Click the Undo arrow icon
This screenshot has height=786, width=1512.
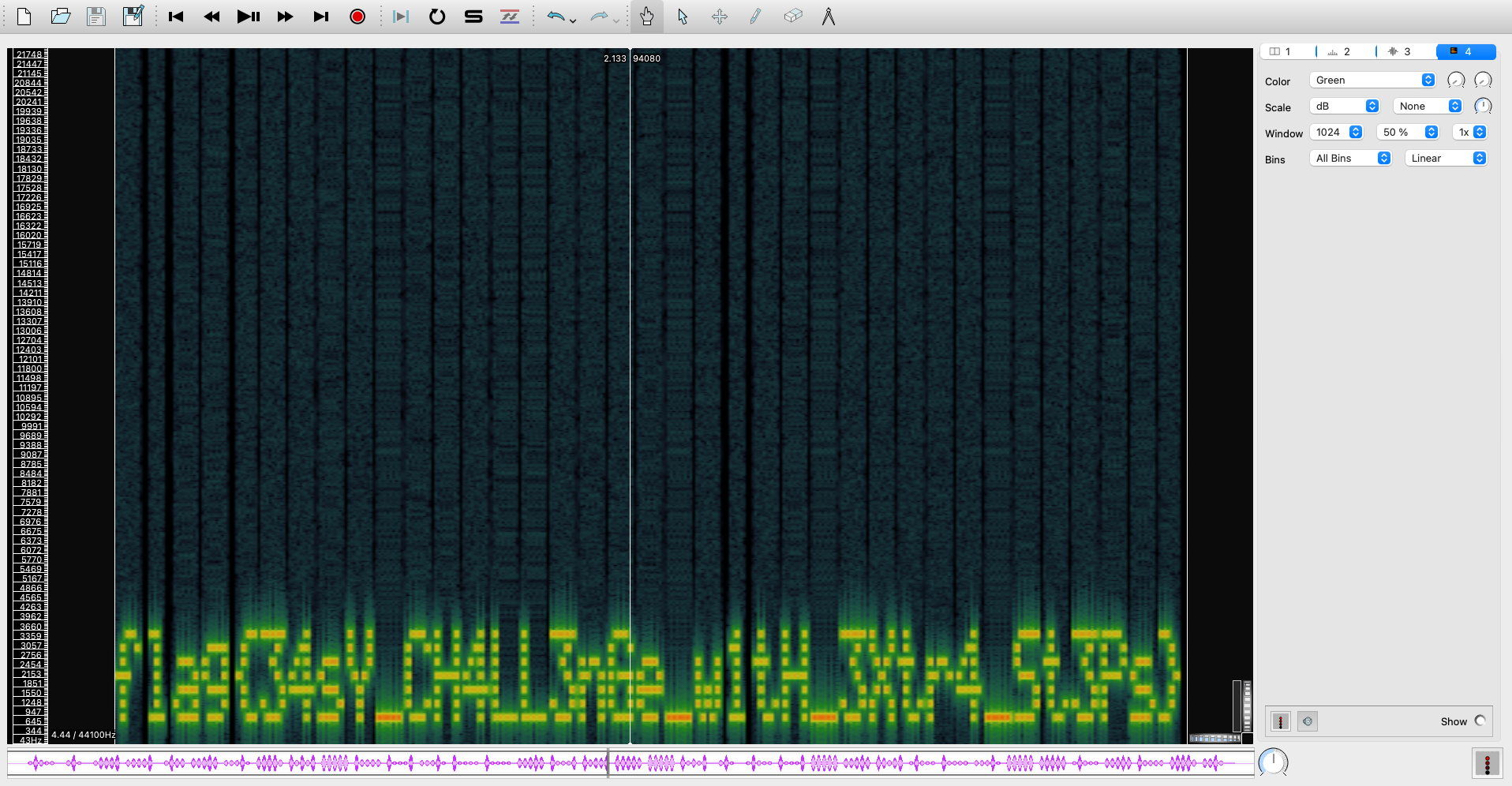coord(556,17)
